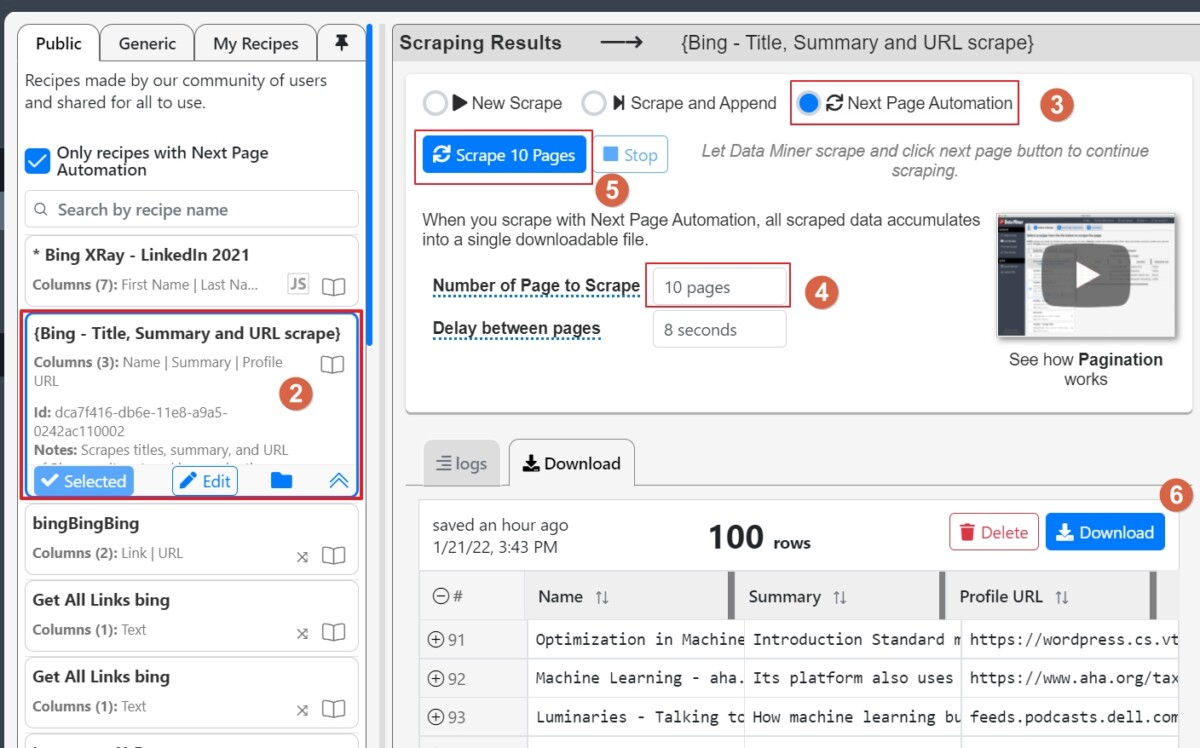This screenshot has width=1200, height=748.
Task: Collapse all rows via the # header icon
Action: [x=441, y=596]
